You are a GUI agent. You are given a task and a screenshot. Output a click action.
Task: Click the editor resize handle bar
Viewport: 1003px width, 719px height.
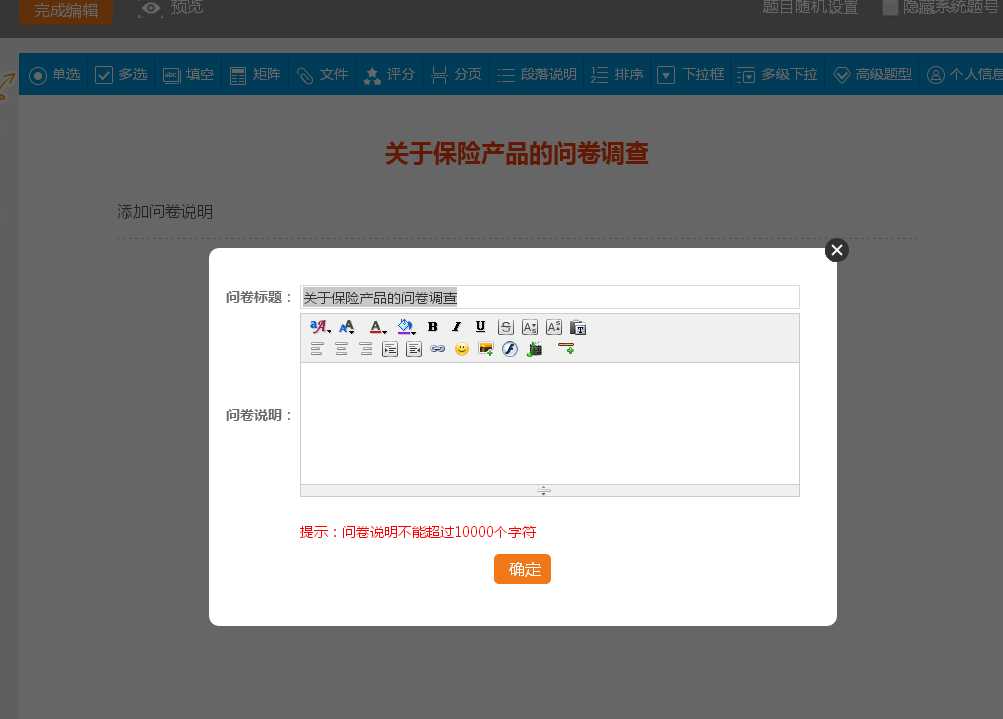[550, 491]
